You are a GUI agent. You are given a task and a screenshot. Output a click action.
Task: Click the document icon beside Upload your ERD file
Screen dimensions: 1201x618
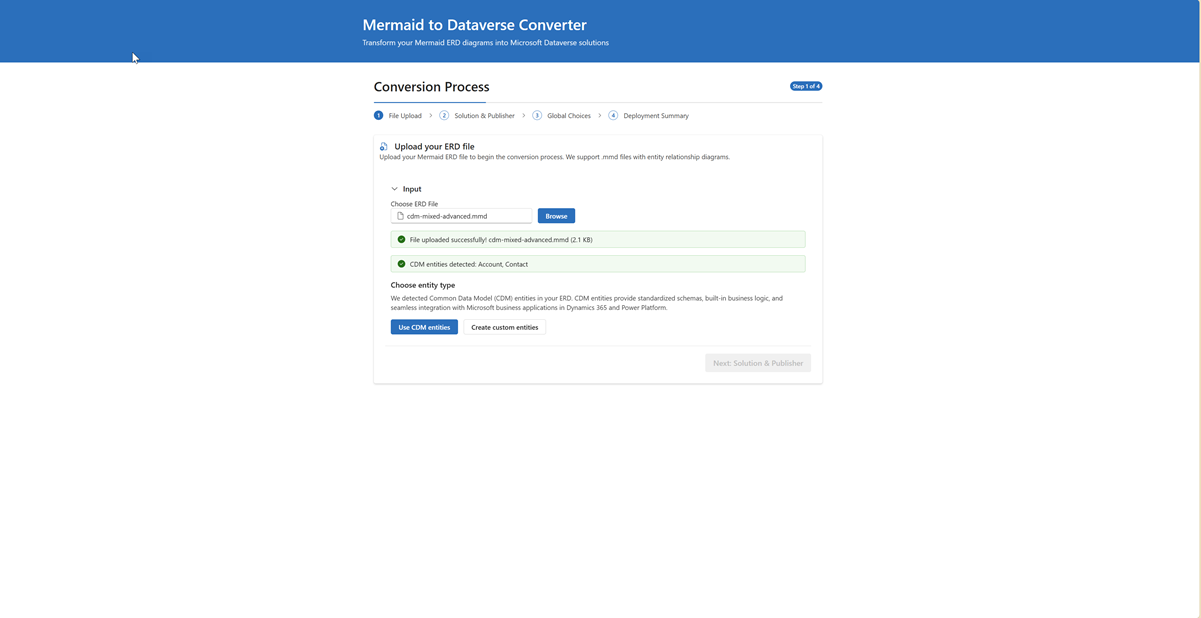pos(383,147)
